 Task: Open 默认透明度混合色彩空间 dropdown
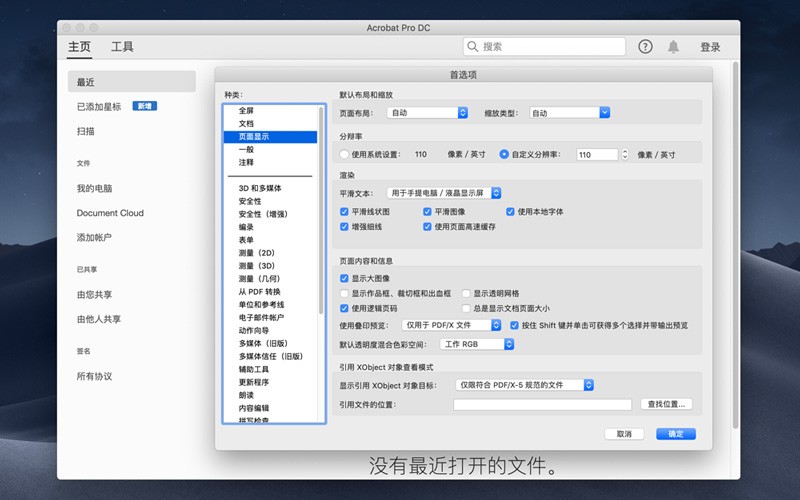pyautogui.click(x=477, y=344)
